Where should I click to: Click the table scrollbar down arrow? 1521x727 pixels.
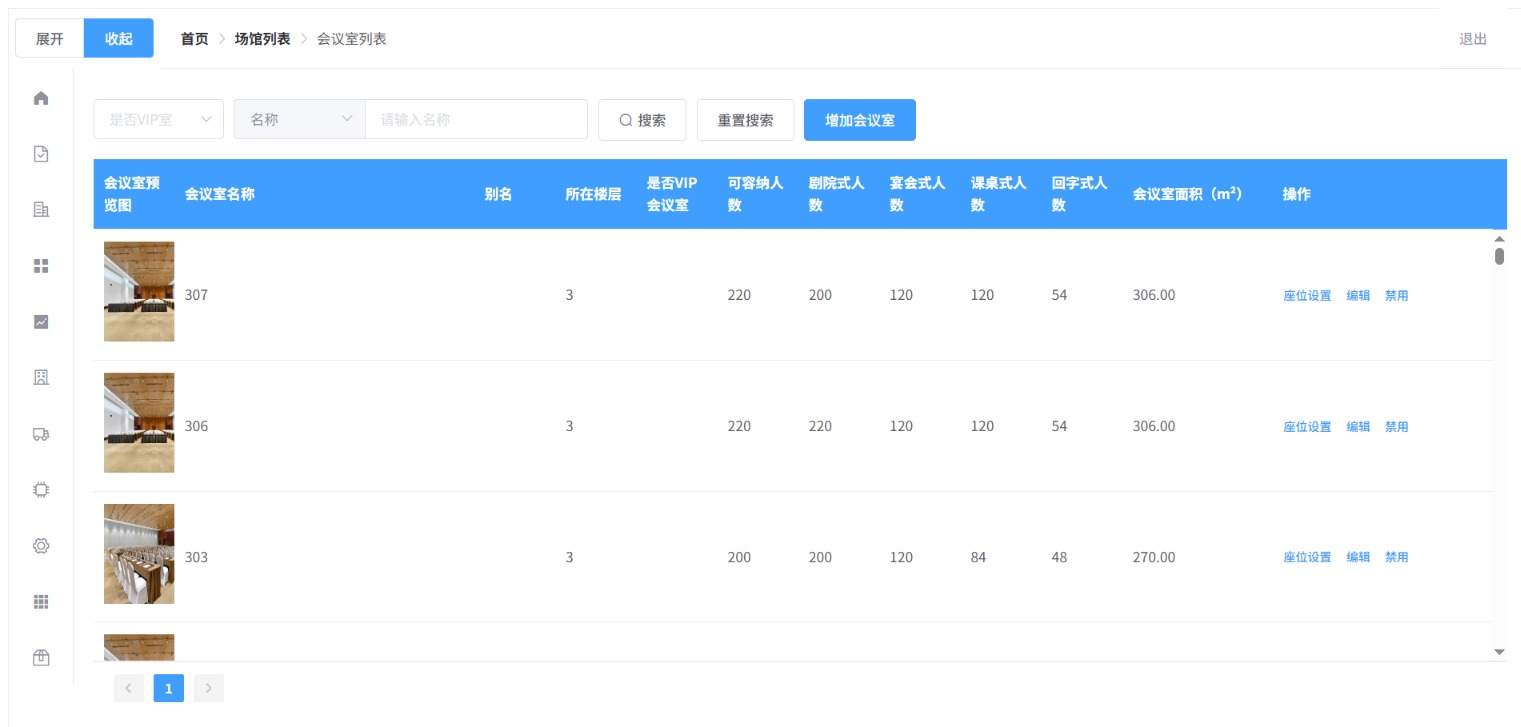click(1499, 652)
